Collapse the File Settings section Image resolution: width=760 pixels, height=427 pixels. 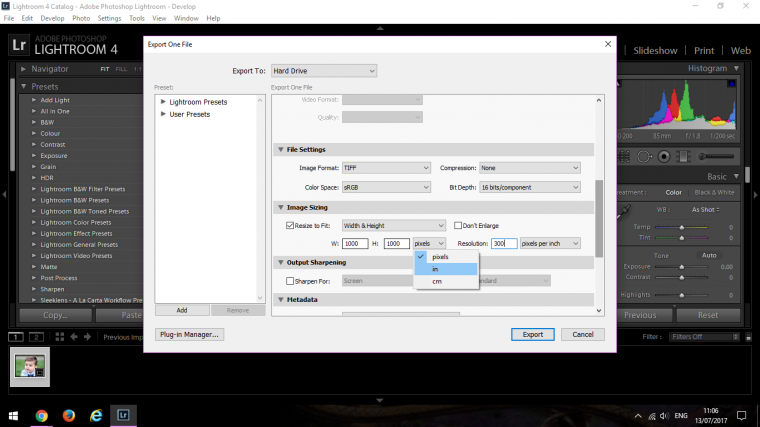pos(281,149)
